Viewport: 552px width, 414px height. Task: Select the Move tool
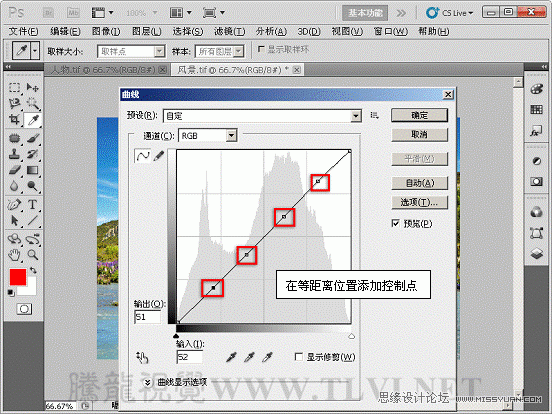[x=33, y=87]
